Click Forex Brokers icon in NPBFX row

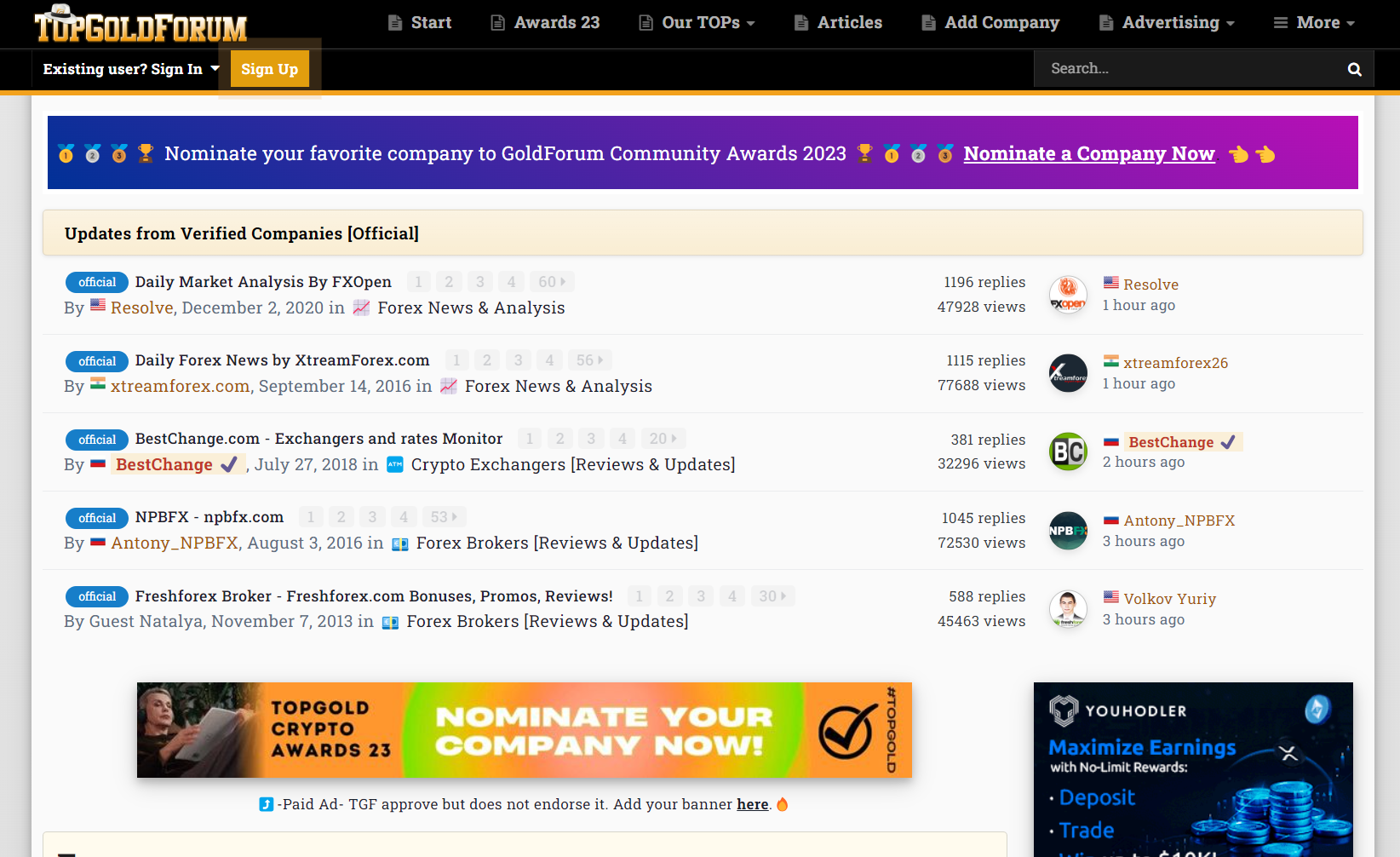[400, 544]
